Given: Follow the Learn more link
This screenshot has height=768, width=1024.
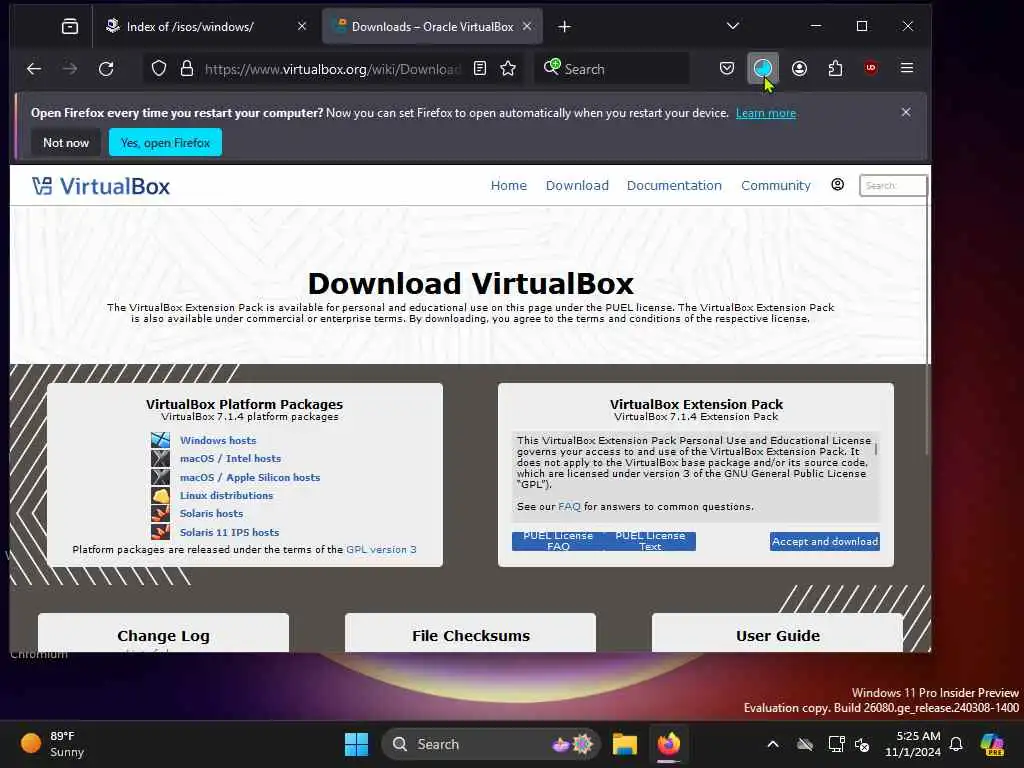Looking at the screenshot, I should pyautogui.click(x=766, y=113).
